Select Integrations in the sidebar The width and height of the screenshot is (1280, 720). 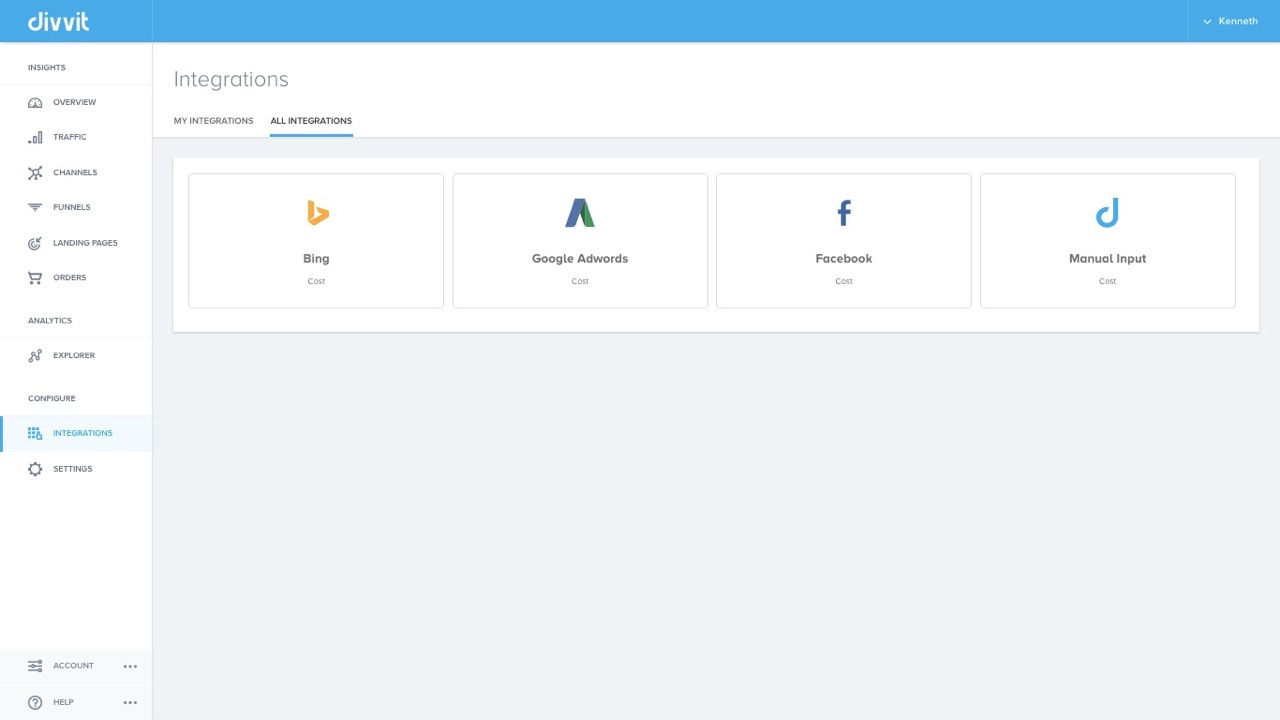coord(83,434)
